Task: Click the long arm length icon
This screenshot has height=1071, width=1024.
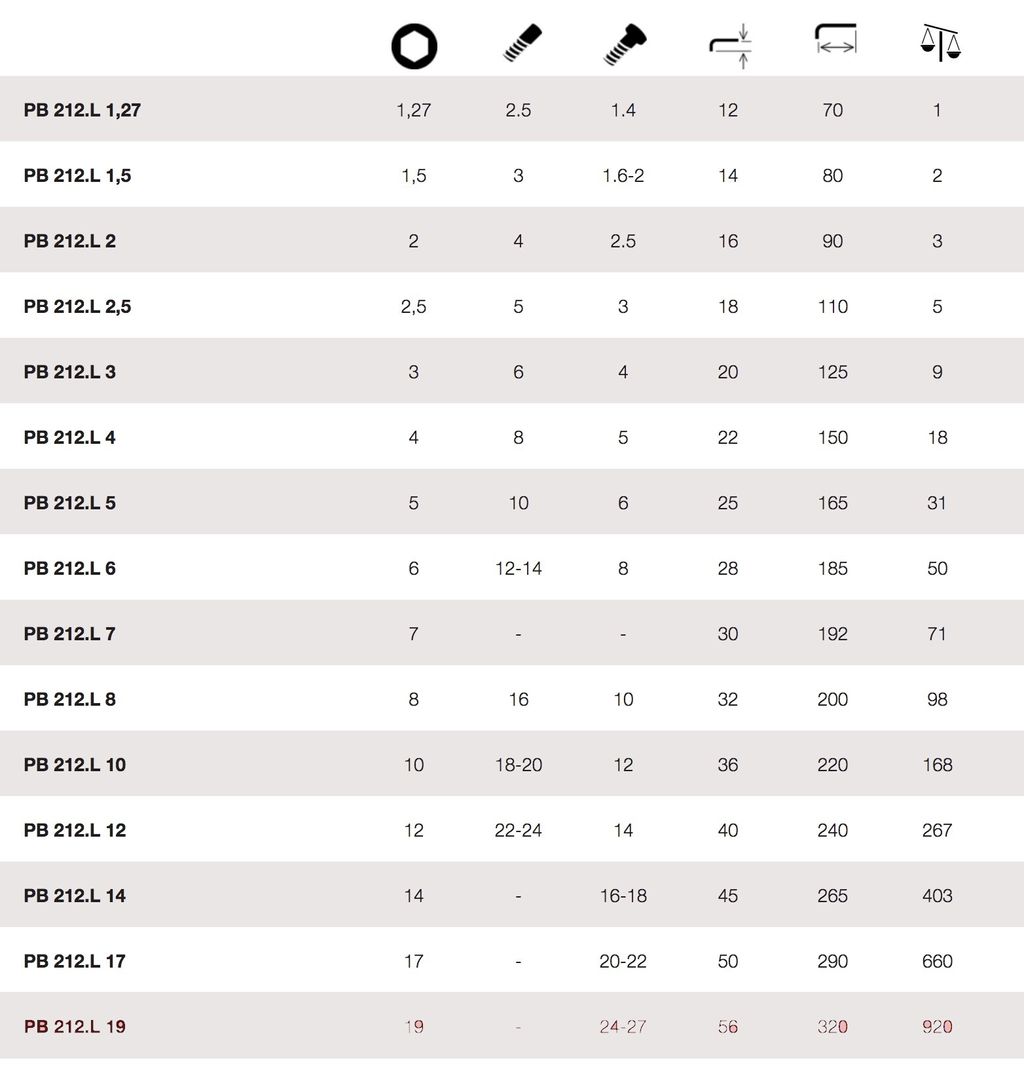Action: click(835, 40)
